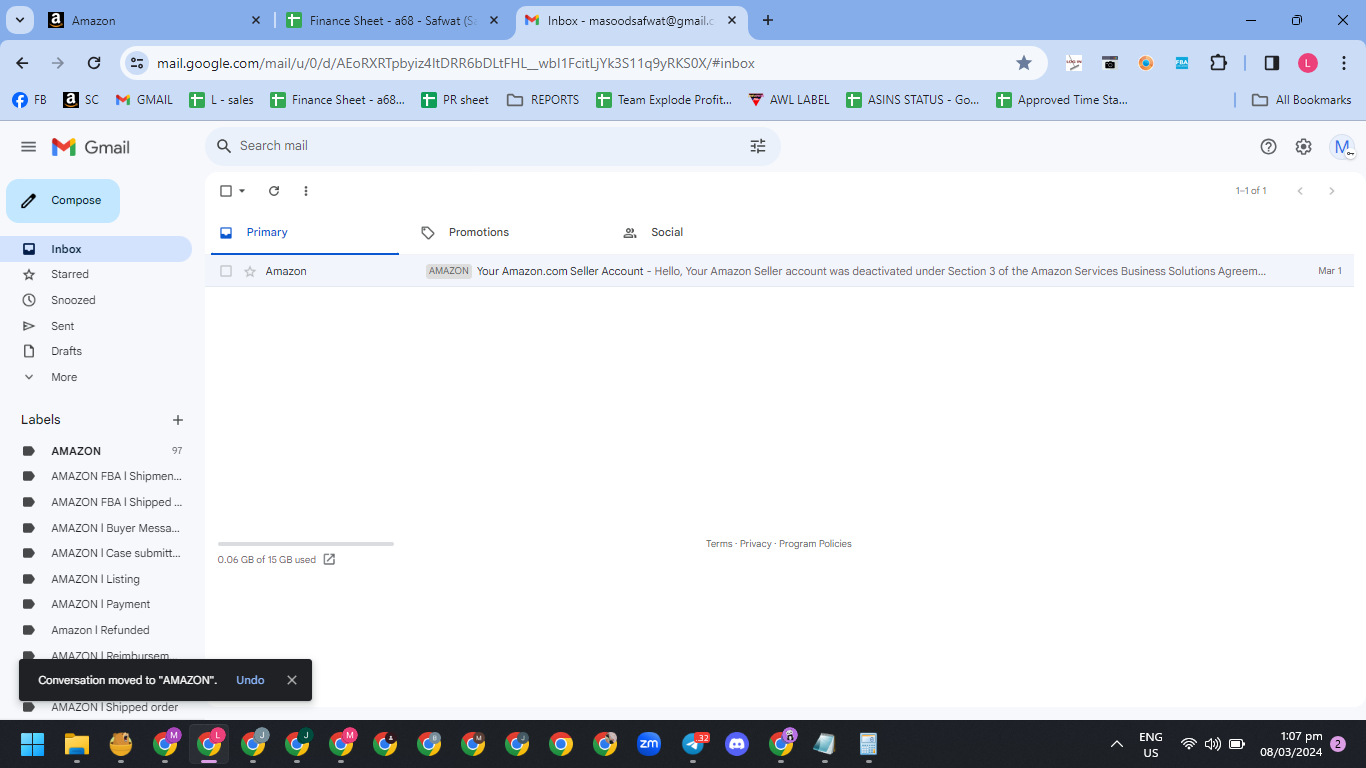Open the AMAZON I Listing label
This screenshot has width=1366, height=768.
[96, 579]
